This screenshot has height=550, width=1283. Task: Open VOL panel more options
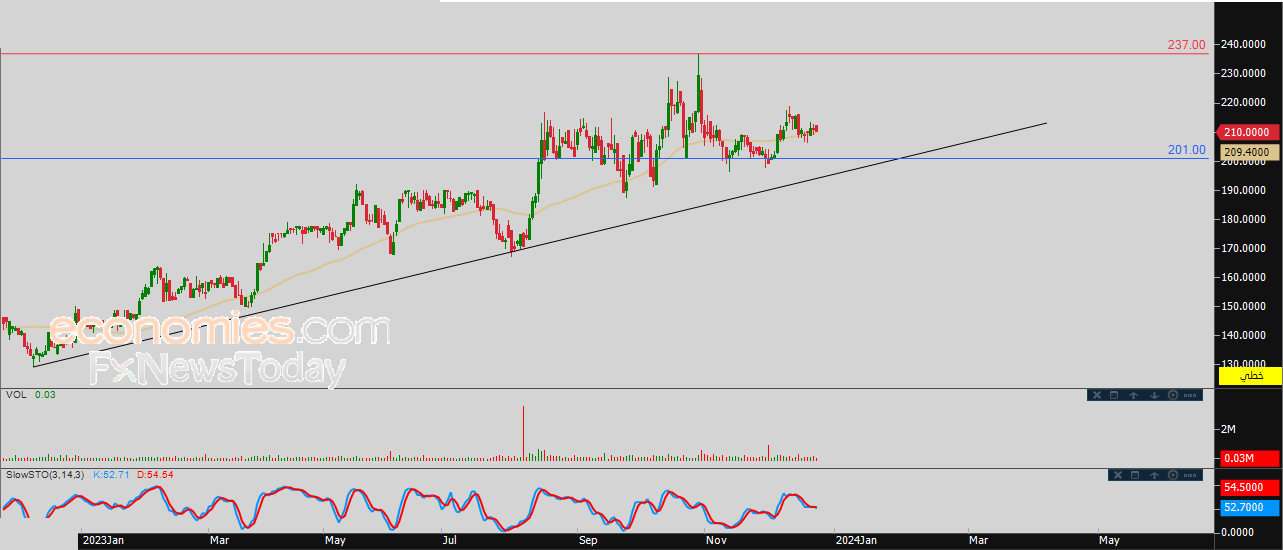pyautogui.click(x=1190, y=395)
